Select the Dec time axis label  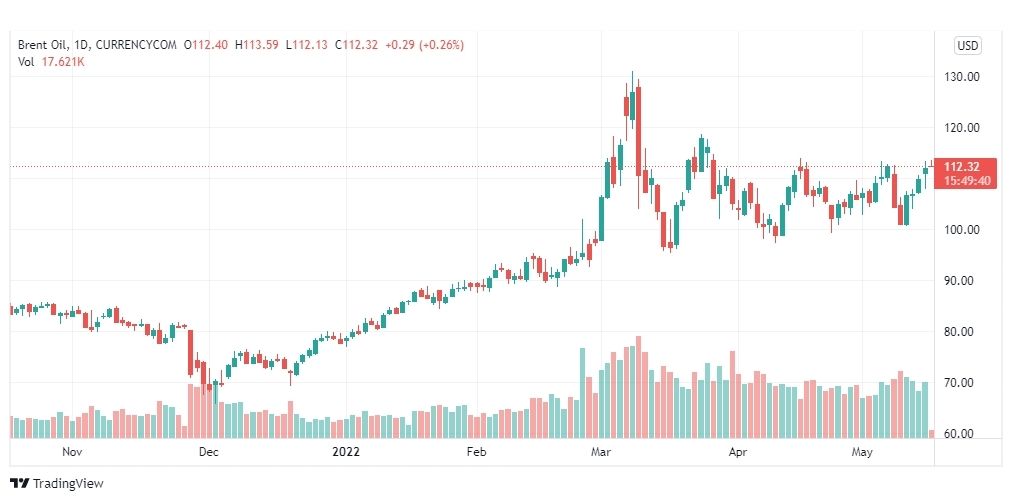coord(209,452)
